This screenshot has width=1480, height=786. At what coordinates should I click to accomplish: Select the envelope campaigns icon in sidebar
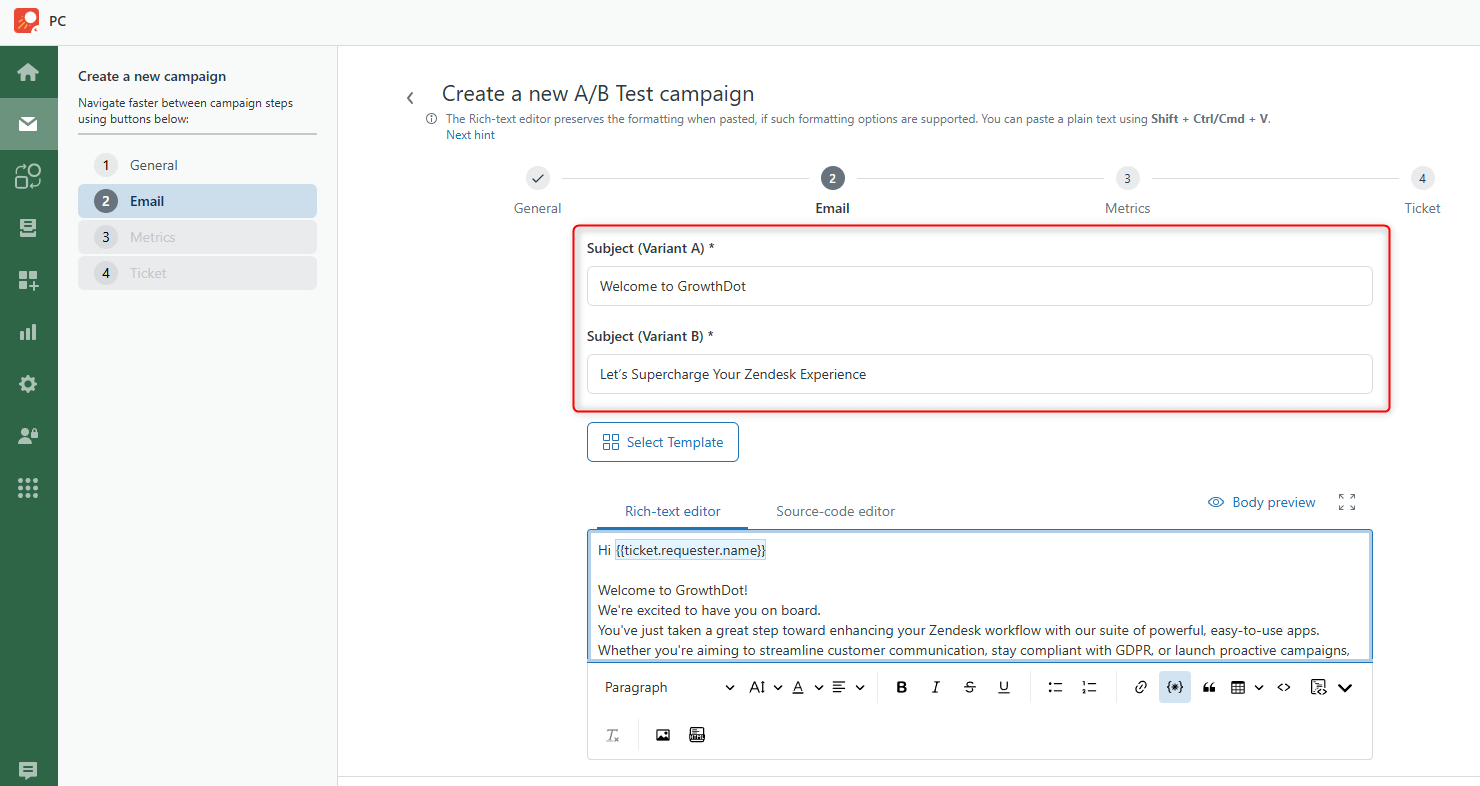coord(28,124)
